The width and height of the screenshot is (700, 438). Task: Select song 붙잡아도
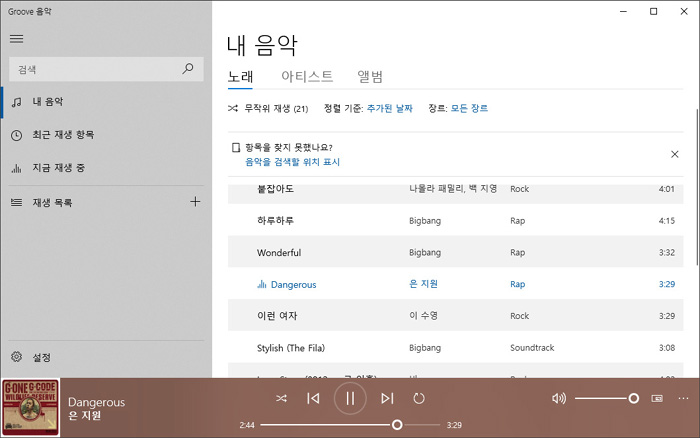(x=455, y=194)
